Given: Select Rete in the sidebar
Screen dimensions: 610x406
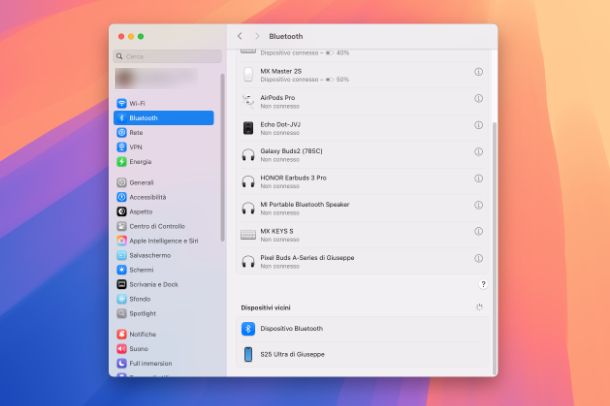Looking at the screenshot, I should (135, 132).
